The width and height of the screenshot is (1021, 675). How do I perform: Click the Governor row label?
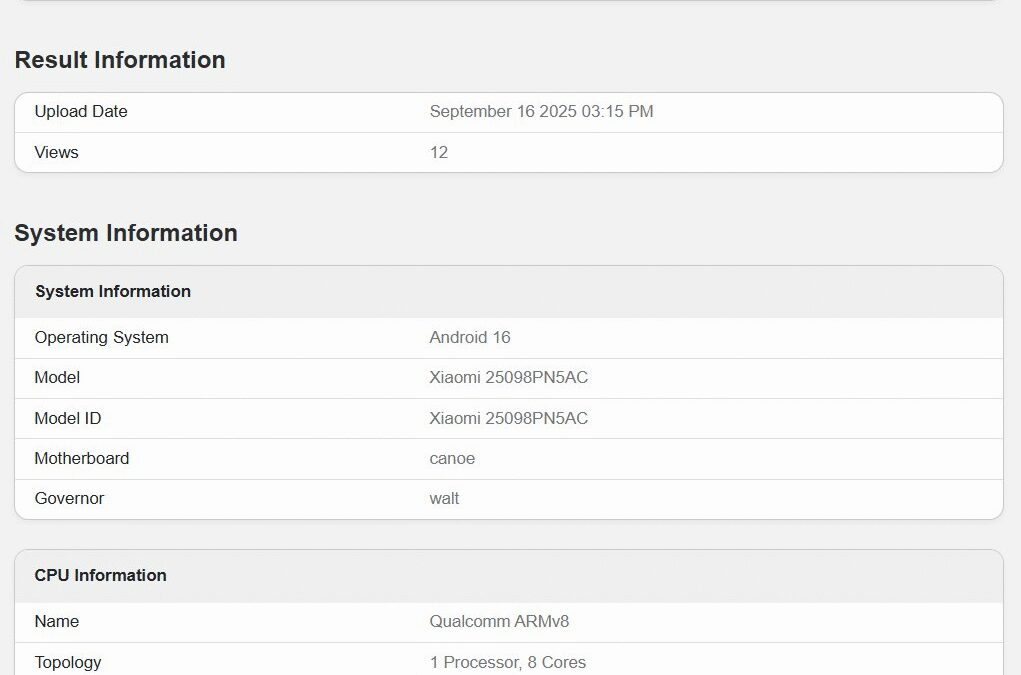pos(69,498)
